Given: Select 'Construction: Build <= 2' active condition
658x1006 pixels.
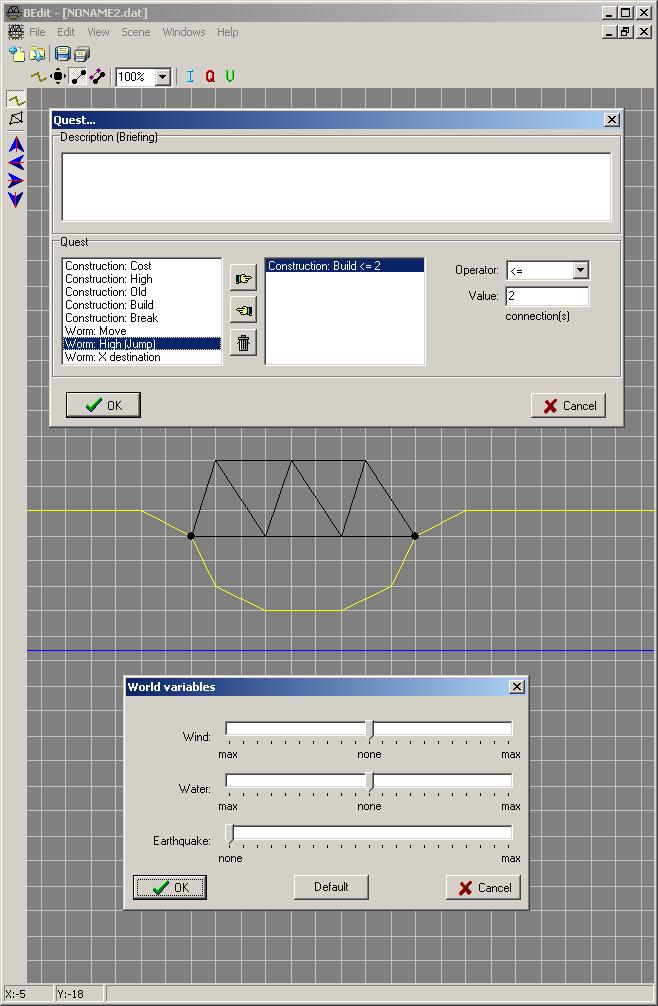Looking at the screenshot, I should [x=345, y=266].
